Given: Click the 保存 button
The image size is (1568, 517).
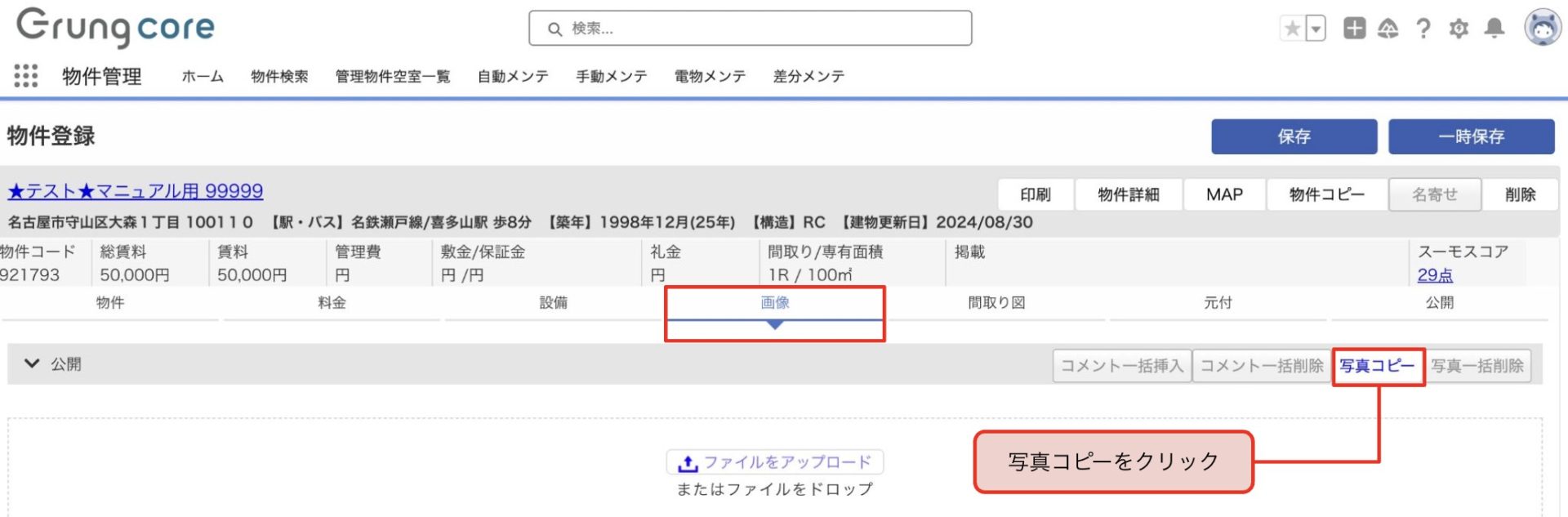Looking at the screenshot, I should click(1294, 136).
